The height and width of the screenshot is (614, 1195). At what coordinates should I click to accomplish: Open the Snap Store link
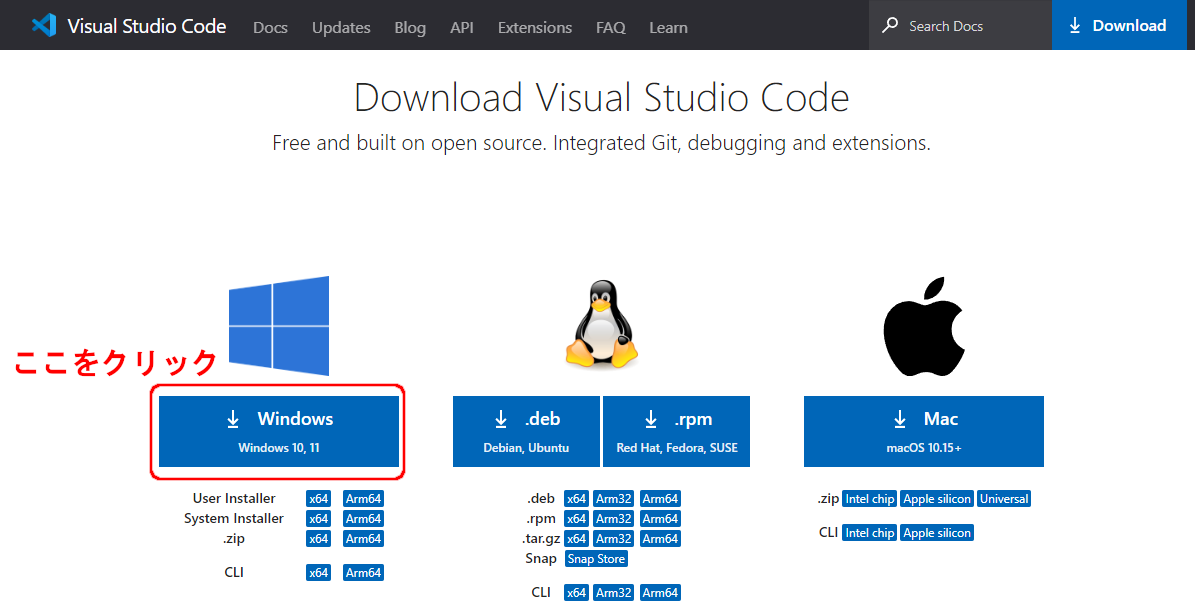point(597,559)
